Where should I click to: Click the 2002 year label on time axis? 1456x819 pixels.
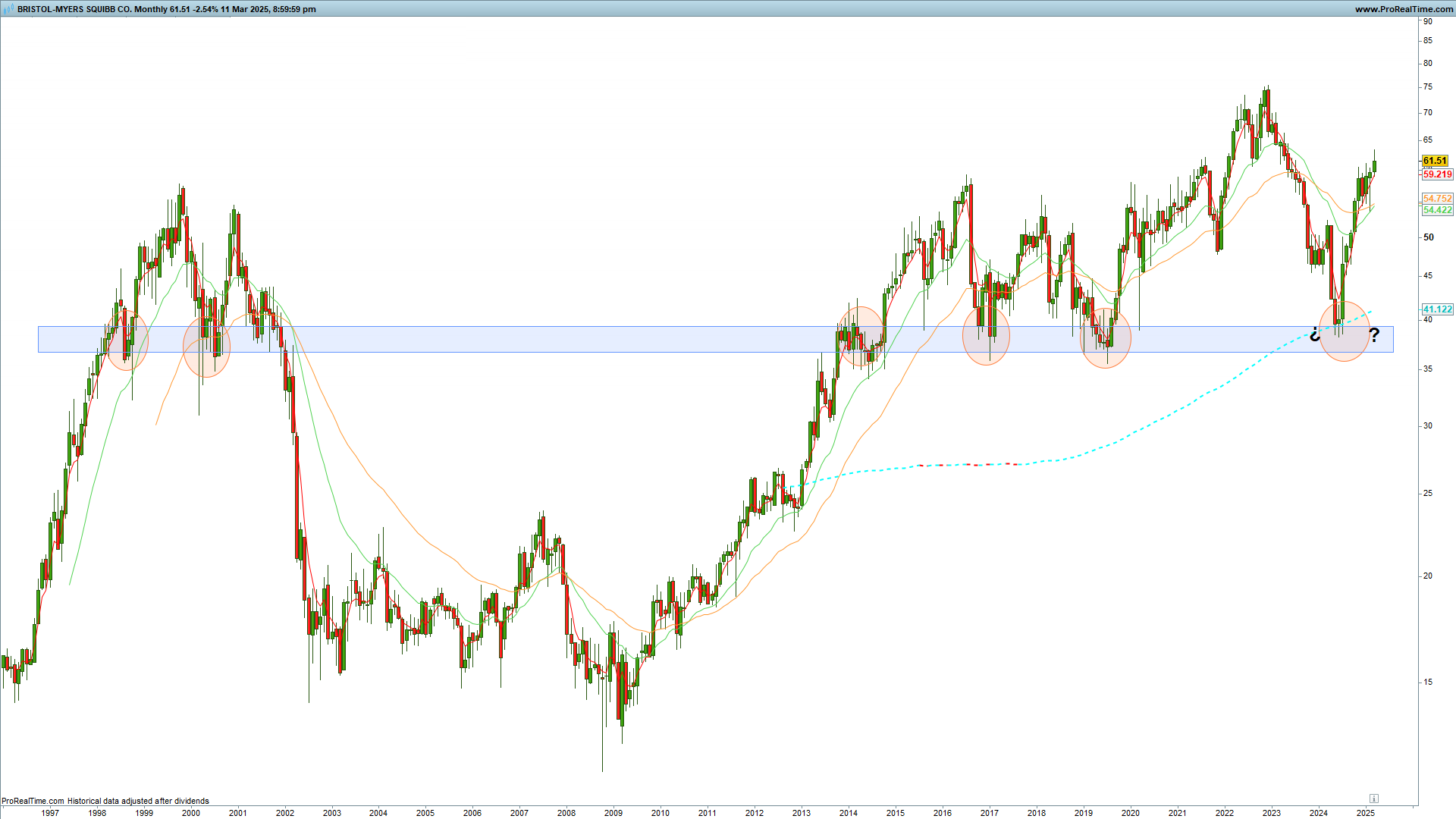285,813
